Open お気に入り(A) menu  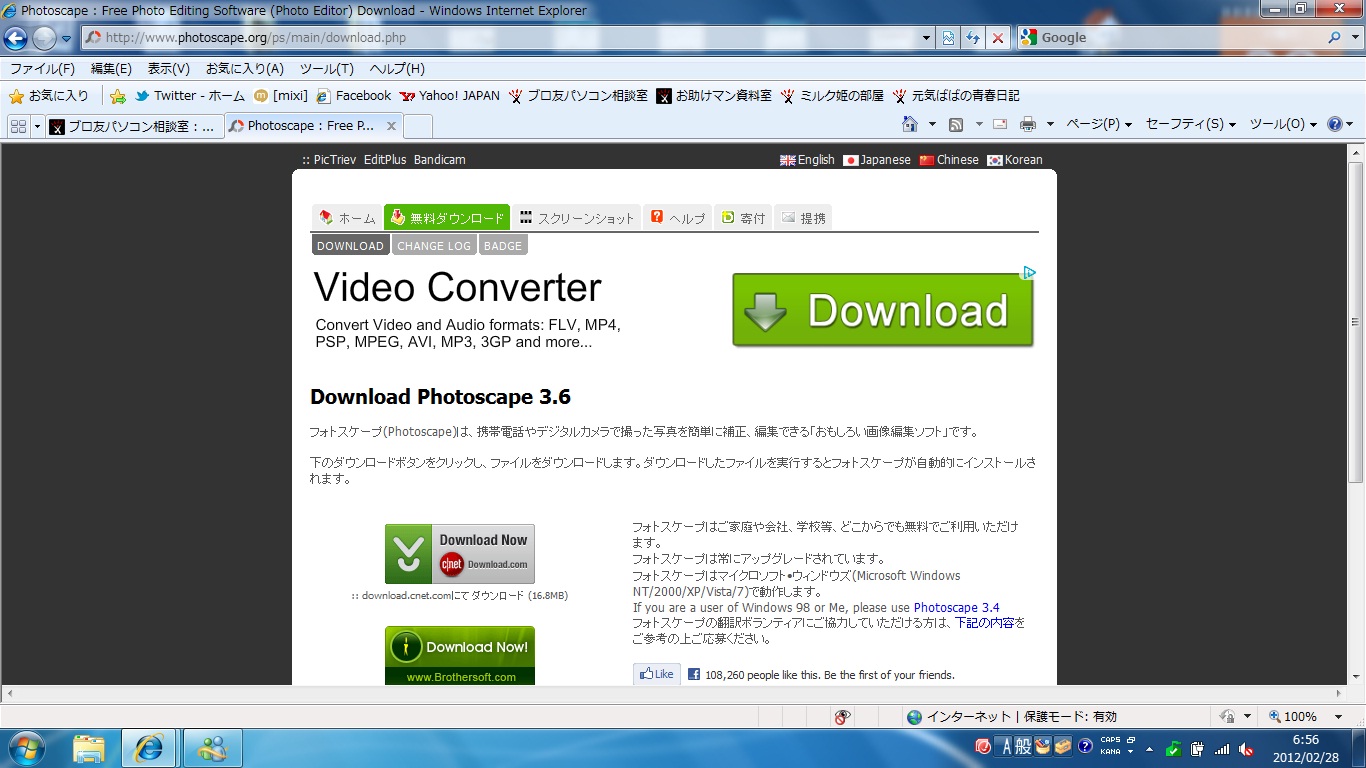pos(245,69)
